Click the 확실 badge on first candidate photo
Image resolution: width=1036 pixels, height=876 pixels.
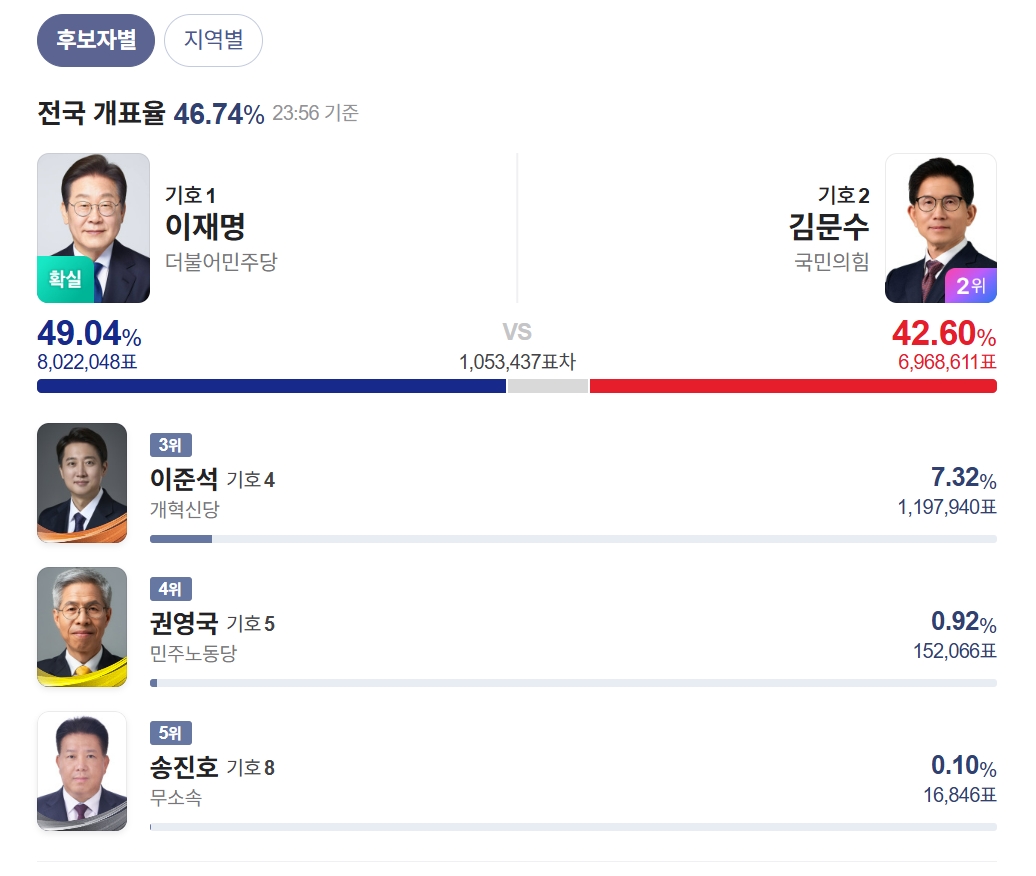[65, 280]
